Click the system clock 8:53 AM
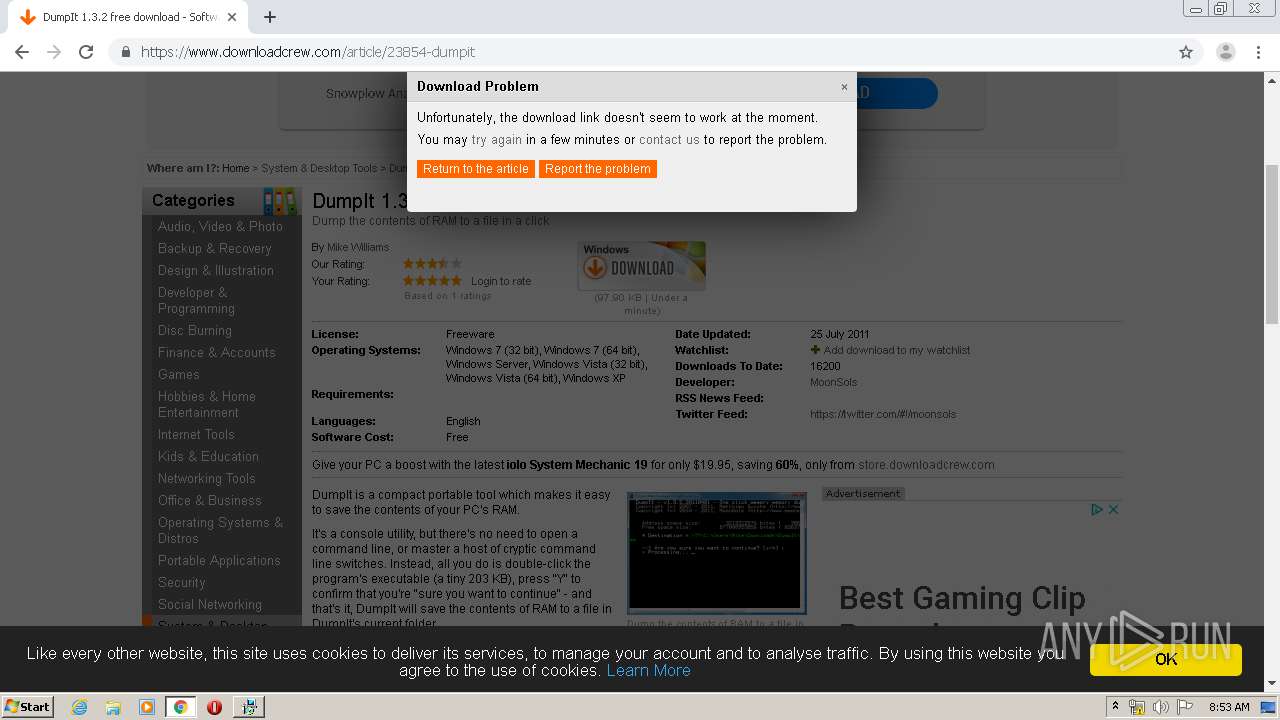1280x720 pixels. coord(1229,707)
